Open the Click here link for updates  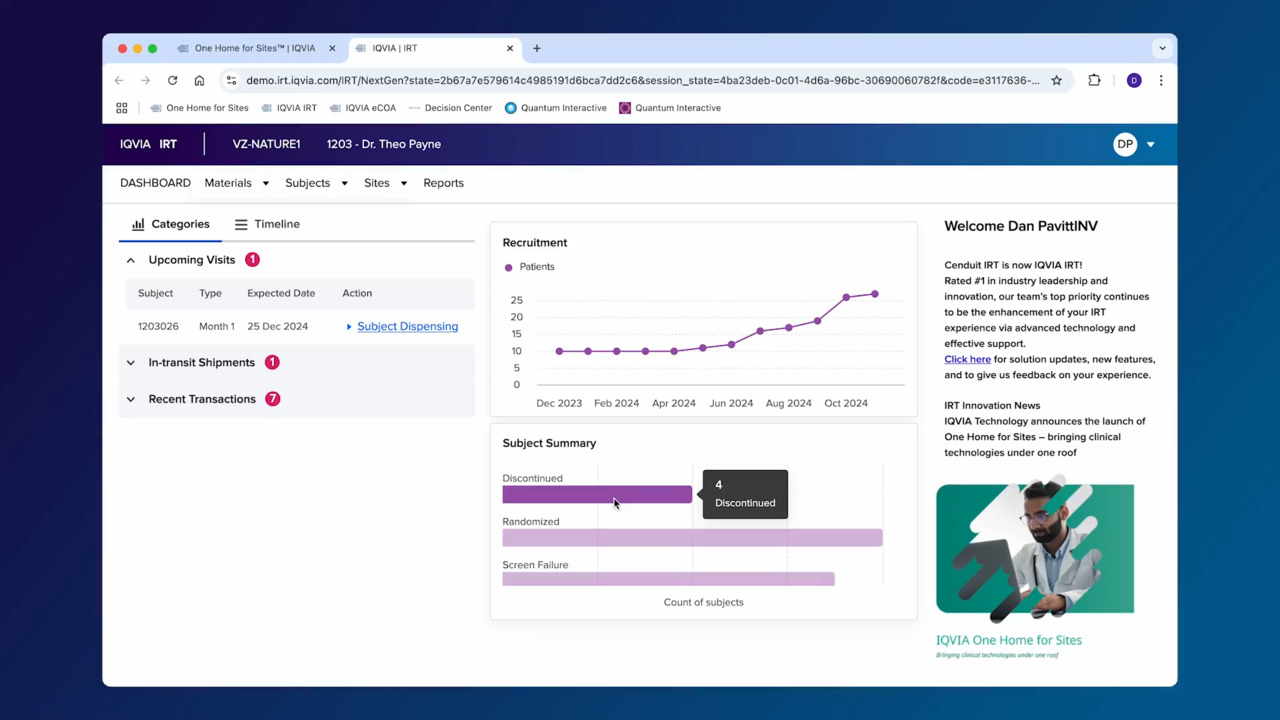967,359
